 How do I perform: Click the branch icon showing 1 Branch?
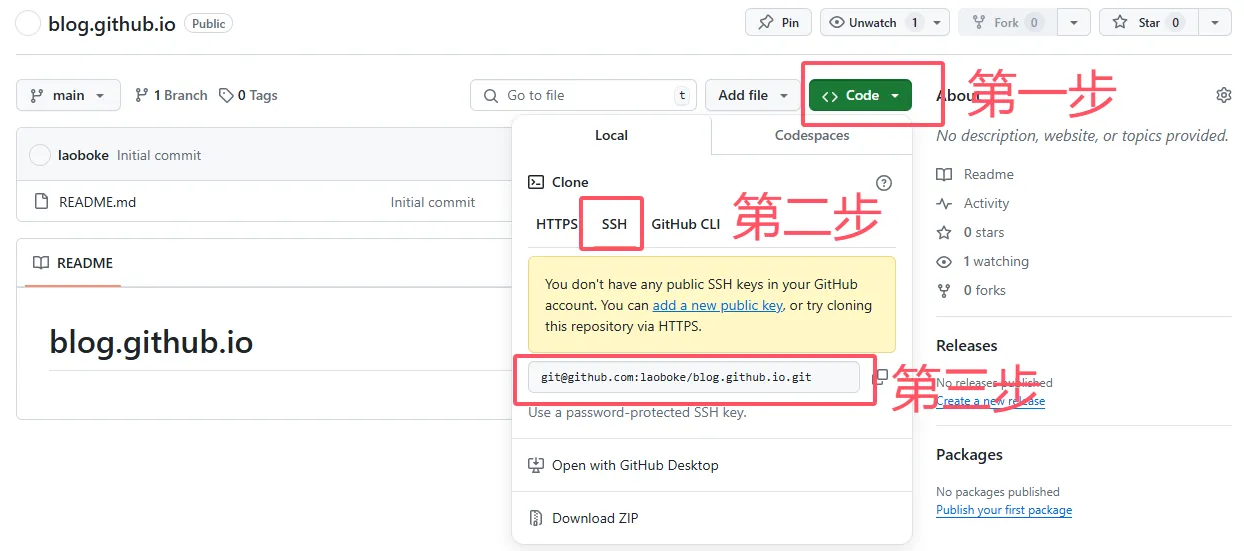(142, 95)
